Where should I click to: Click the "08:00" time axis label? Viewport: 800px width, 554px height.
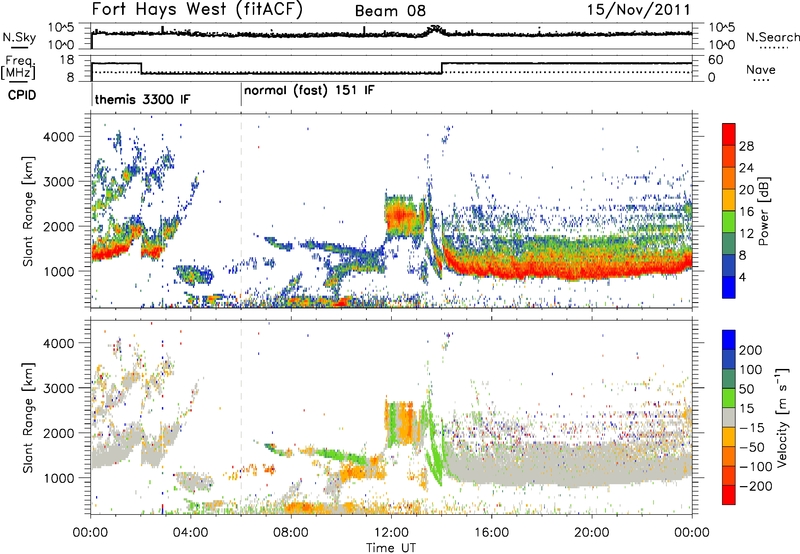click(291, 533)
